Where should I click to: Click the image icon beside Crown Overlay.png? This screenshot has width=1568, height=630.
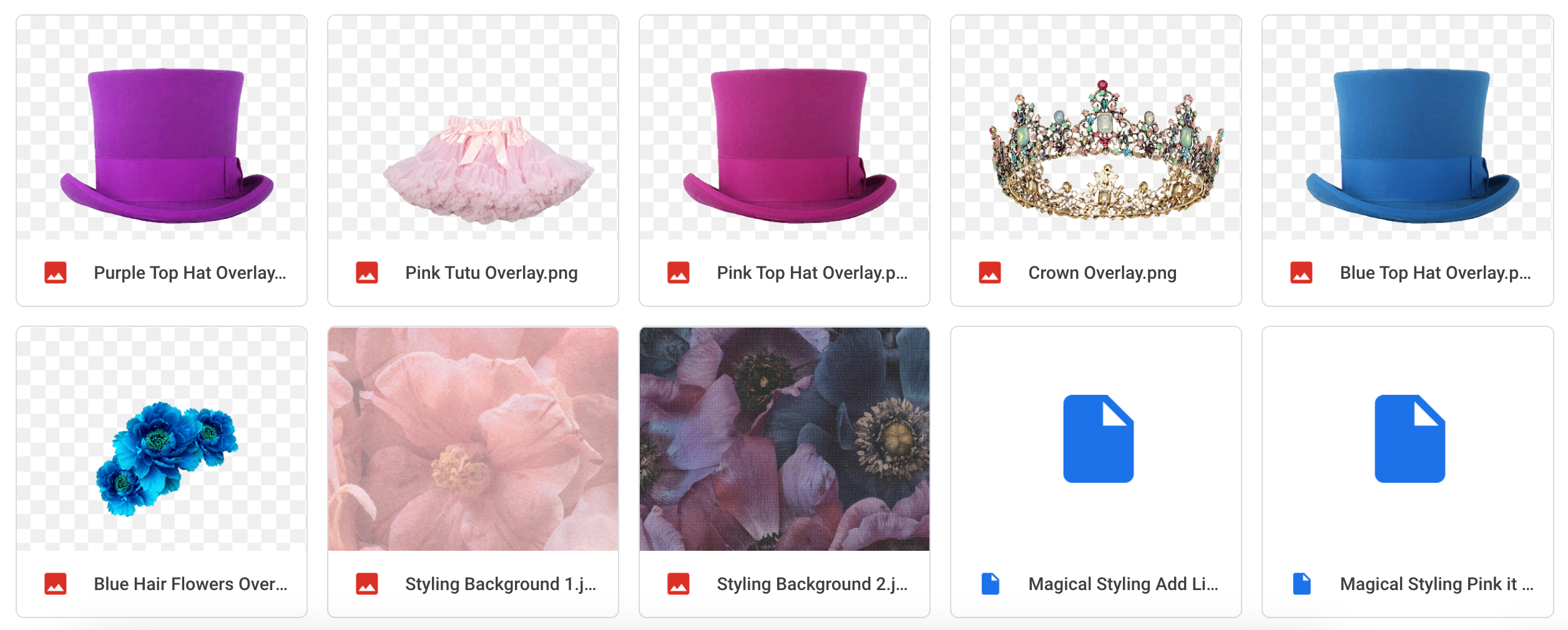(x=991, y=272)
